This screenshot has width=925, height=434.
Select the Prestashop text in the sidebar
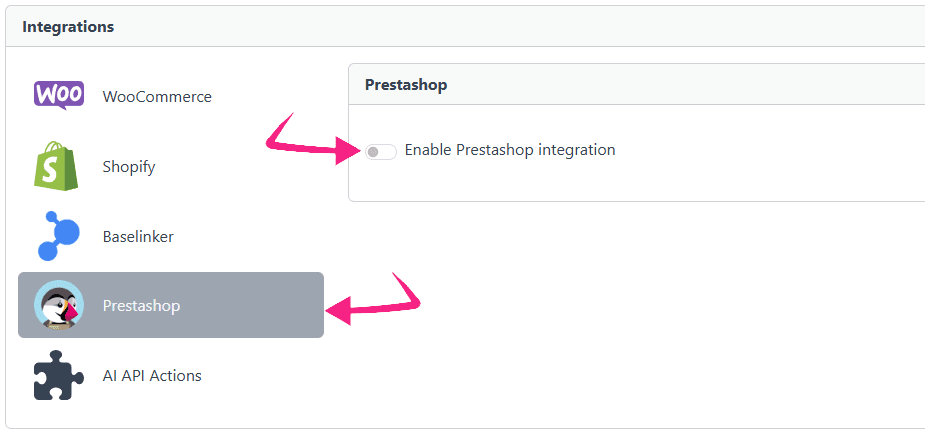point(141,305)
